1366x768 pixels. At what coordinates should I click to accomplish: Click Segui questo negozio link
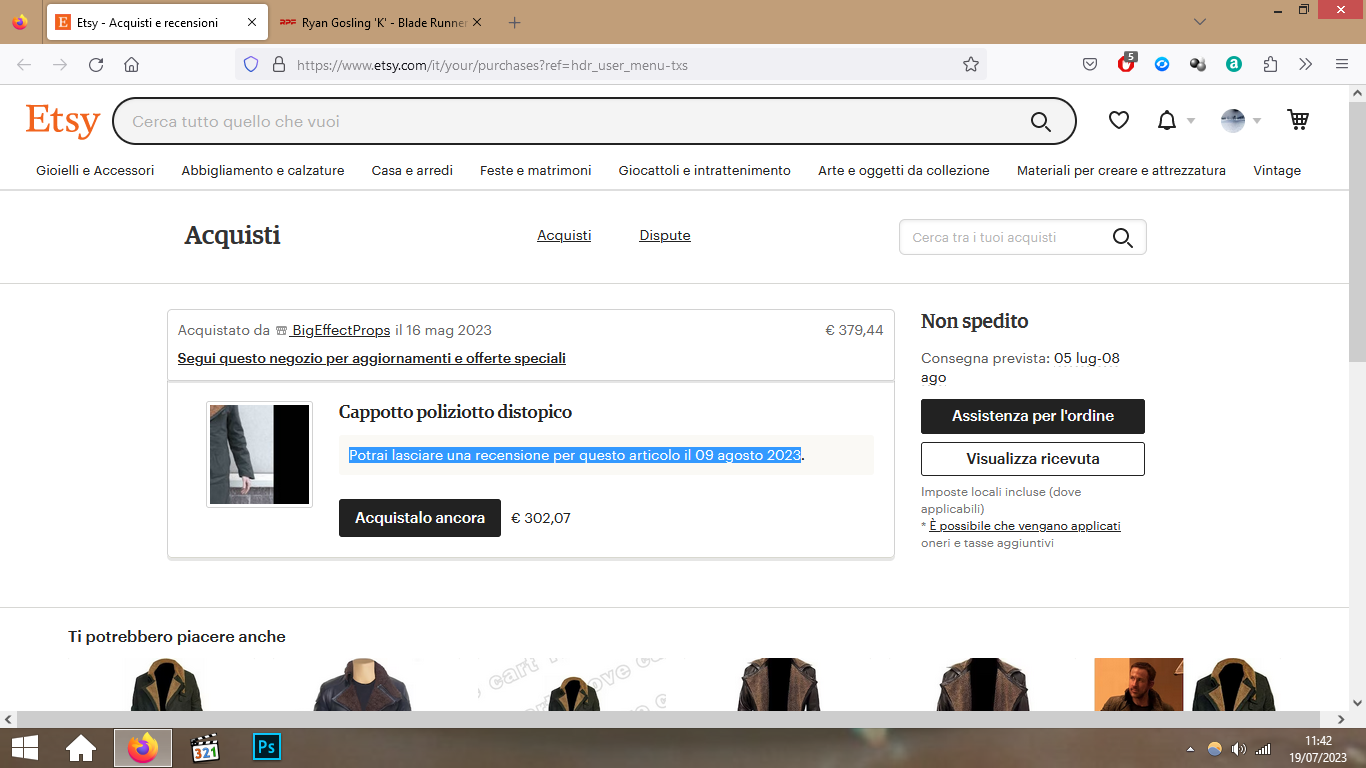tap(372, 358)
